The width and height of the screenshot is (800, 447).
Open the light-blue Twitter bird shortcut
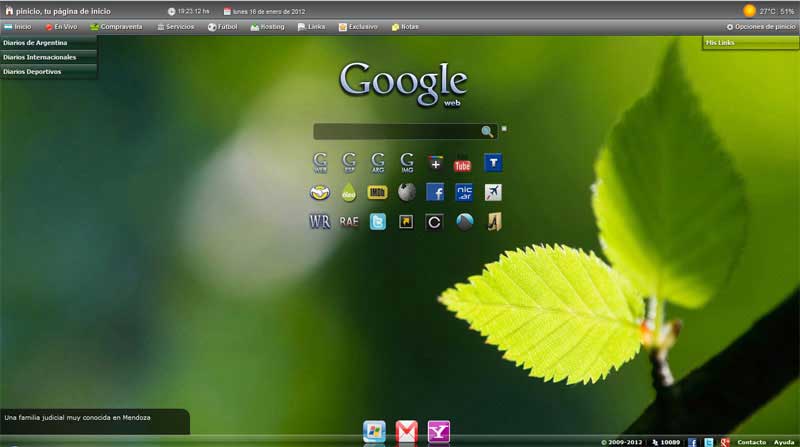click(377, 221)
